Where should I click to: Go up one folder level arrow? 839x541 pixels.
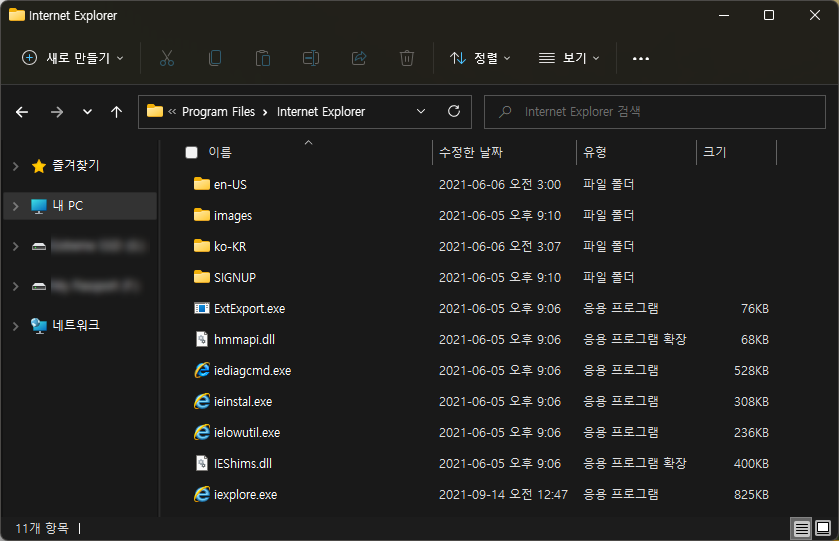(x=116, y=112)
